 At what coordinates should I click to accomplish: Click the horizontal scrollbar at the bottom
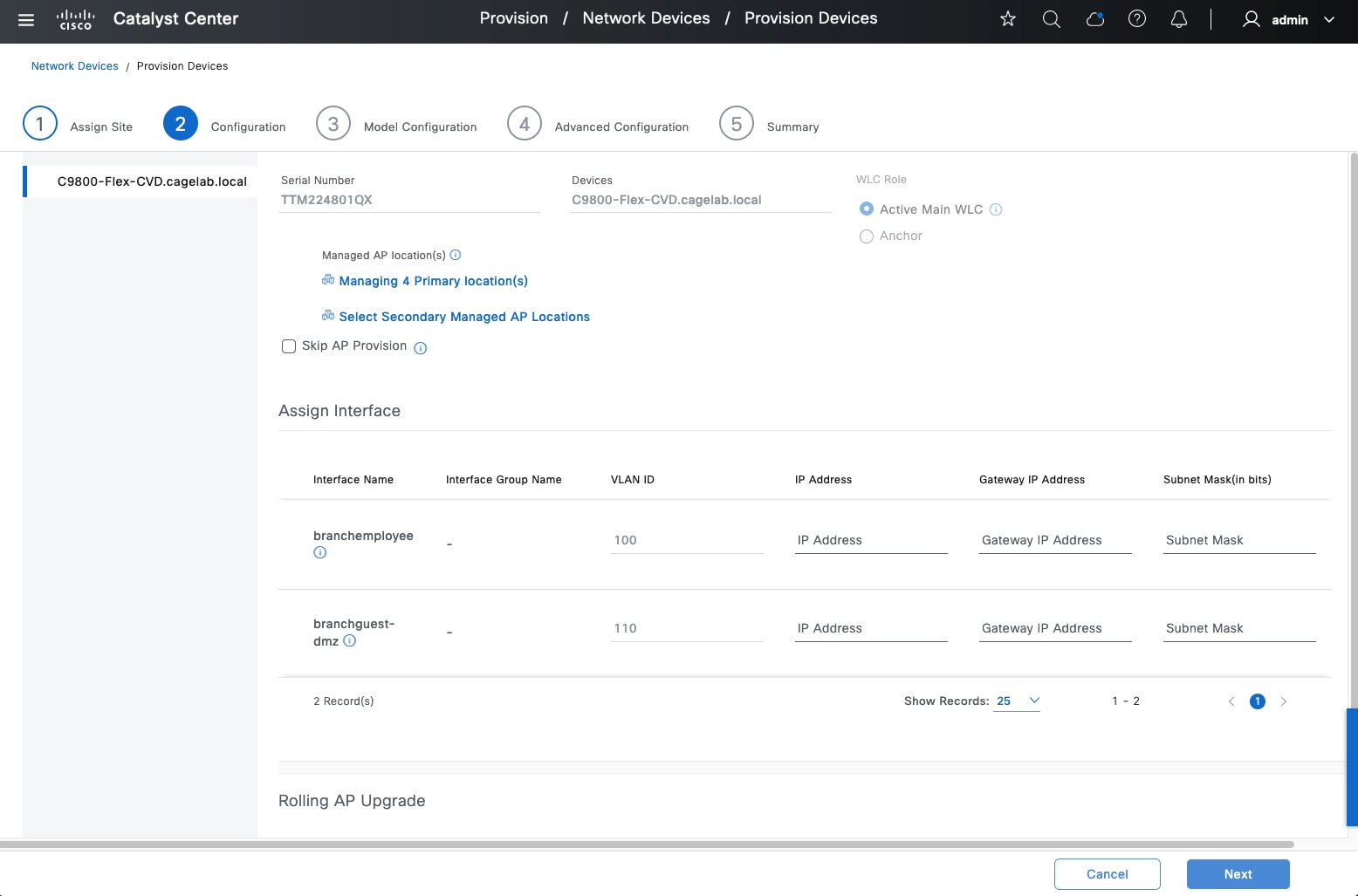tap(646, 845)
